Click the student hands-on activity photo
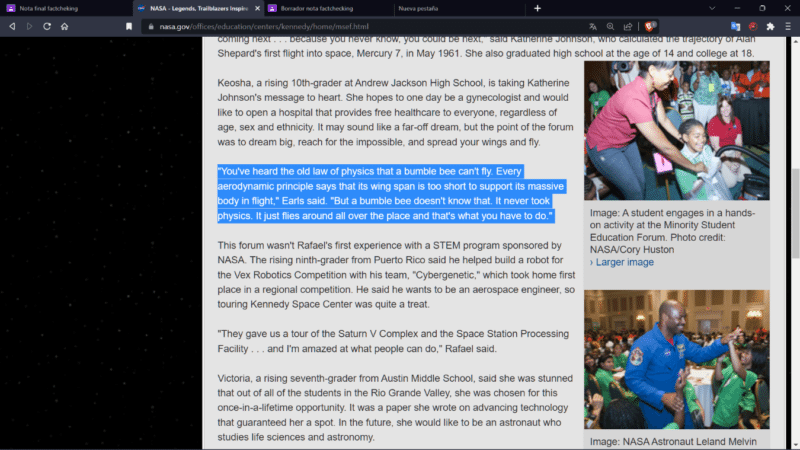The height and width of the screenshot is (450, 800). pos(676,130)
